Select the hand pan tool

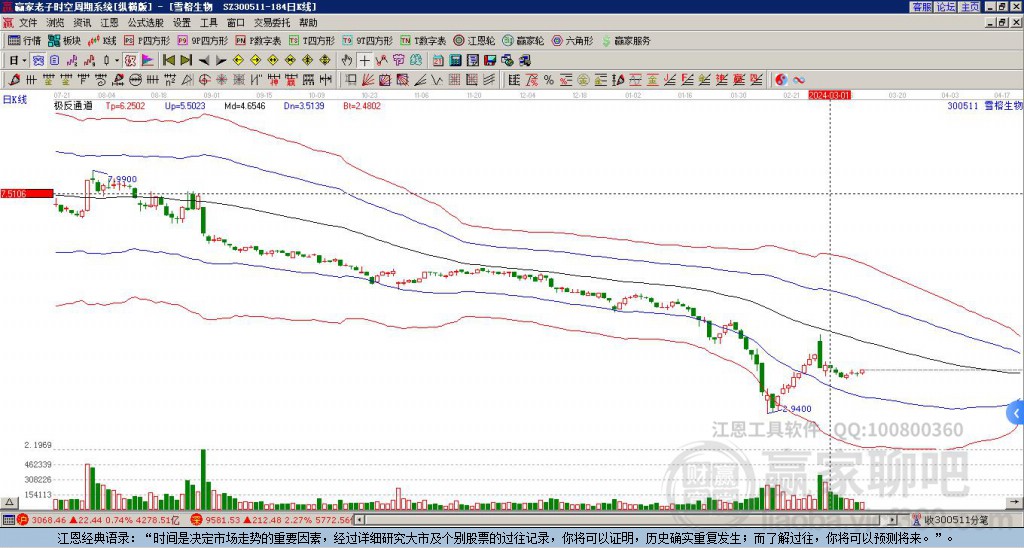(347, 61)
